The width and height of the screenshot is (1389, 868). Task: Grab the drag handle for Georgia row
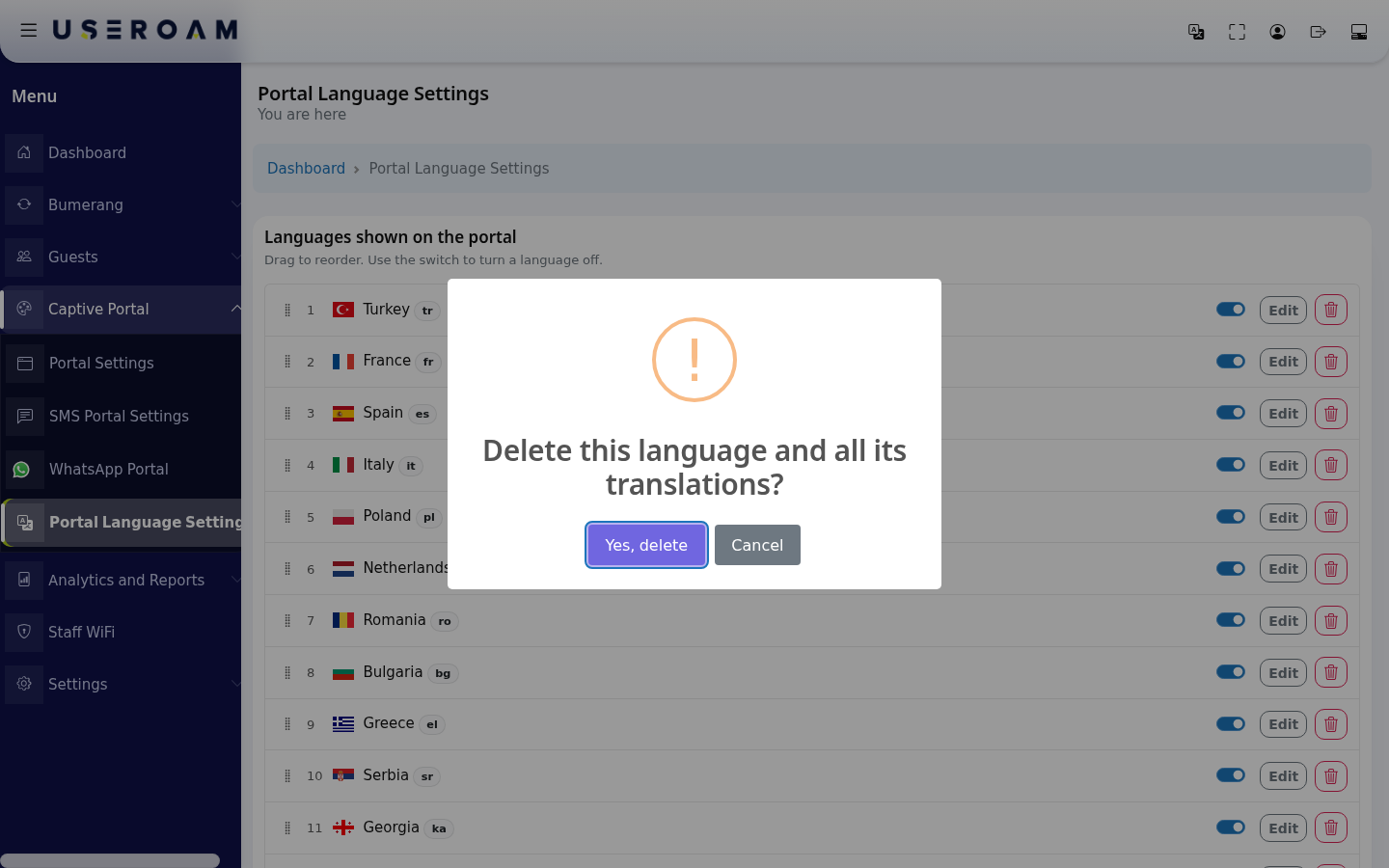tap(287, 827)
